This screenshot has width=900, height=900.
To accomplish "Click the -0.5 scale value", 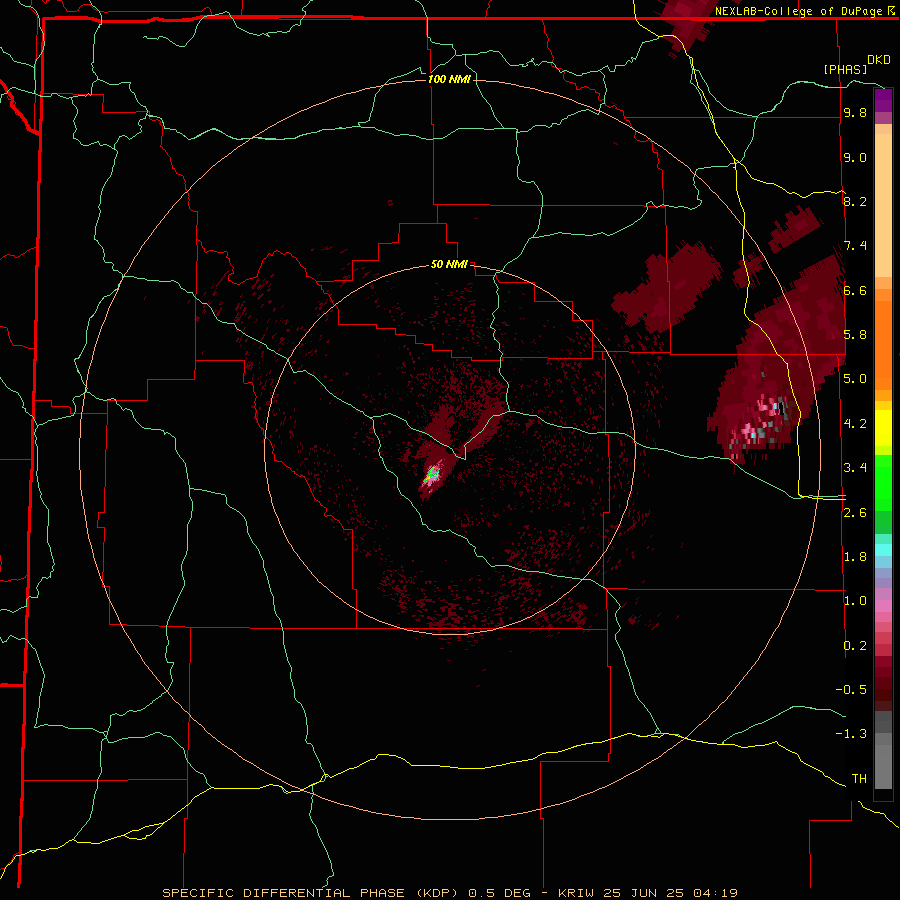I will [x=851, y=690].
